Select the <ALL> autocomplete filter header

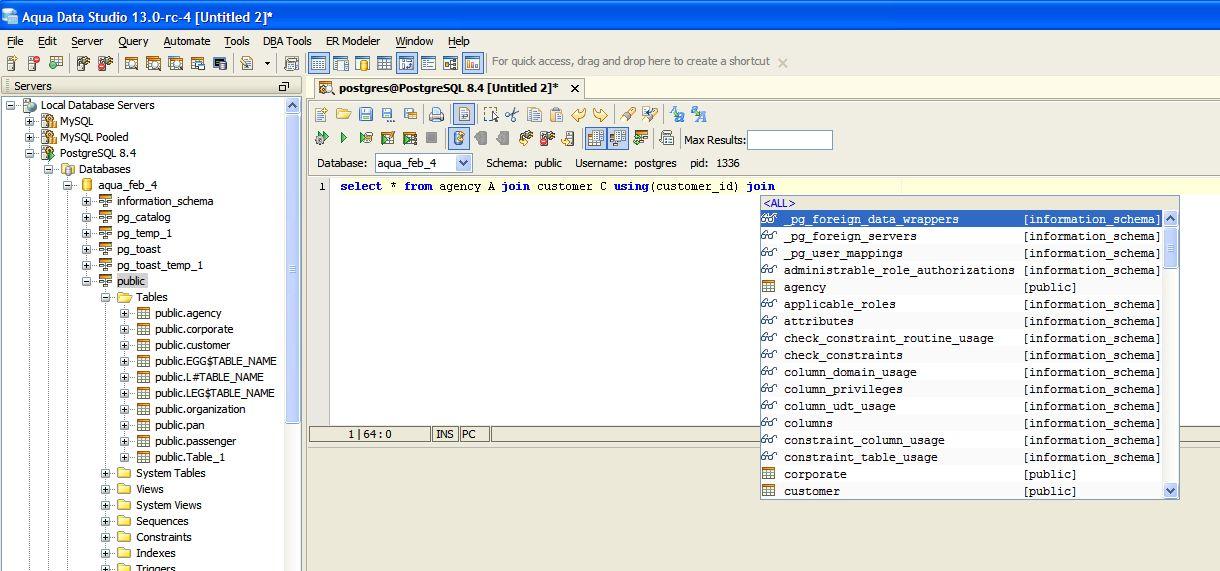pyautogui.click(x=779, y=203)
